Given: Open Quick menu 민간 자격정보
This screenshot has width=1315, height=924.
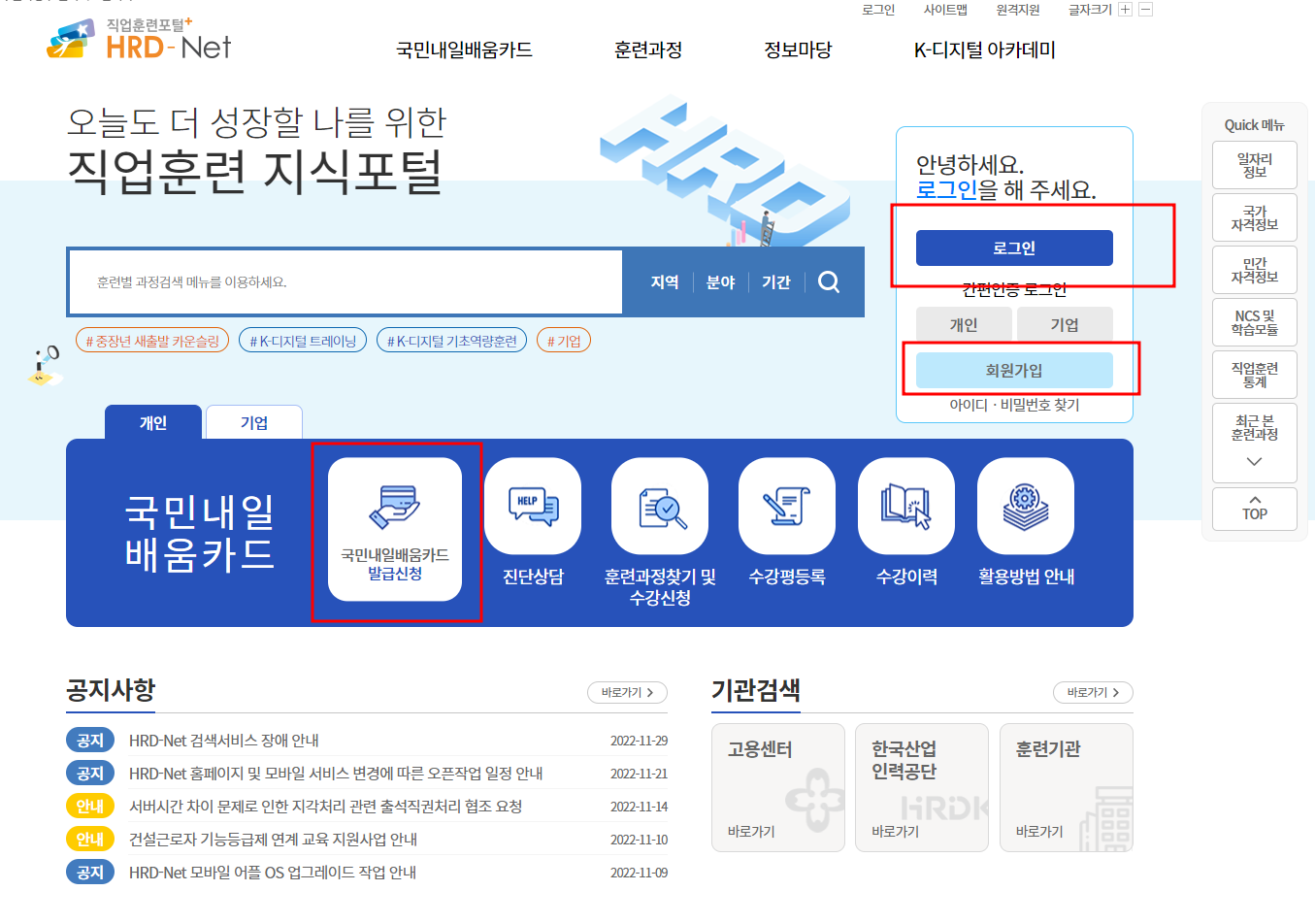Looking at the screenshot, I should pos(1255,270).
